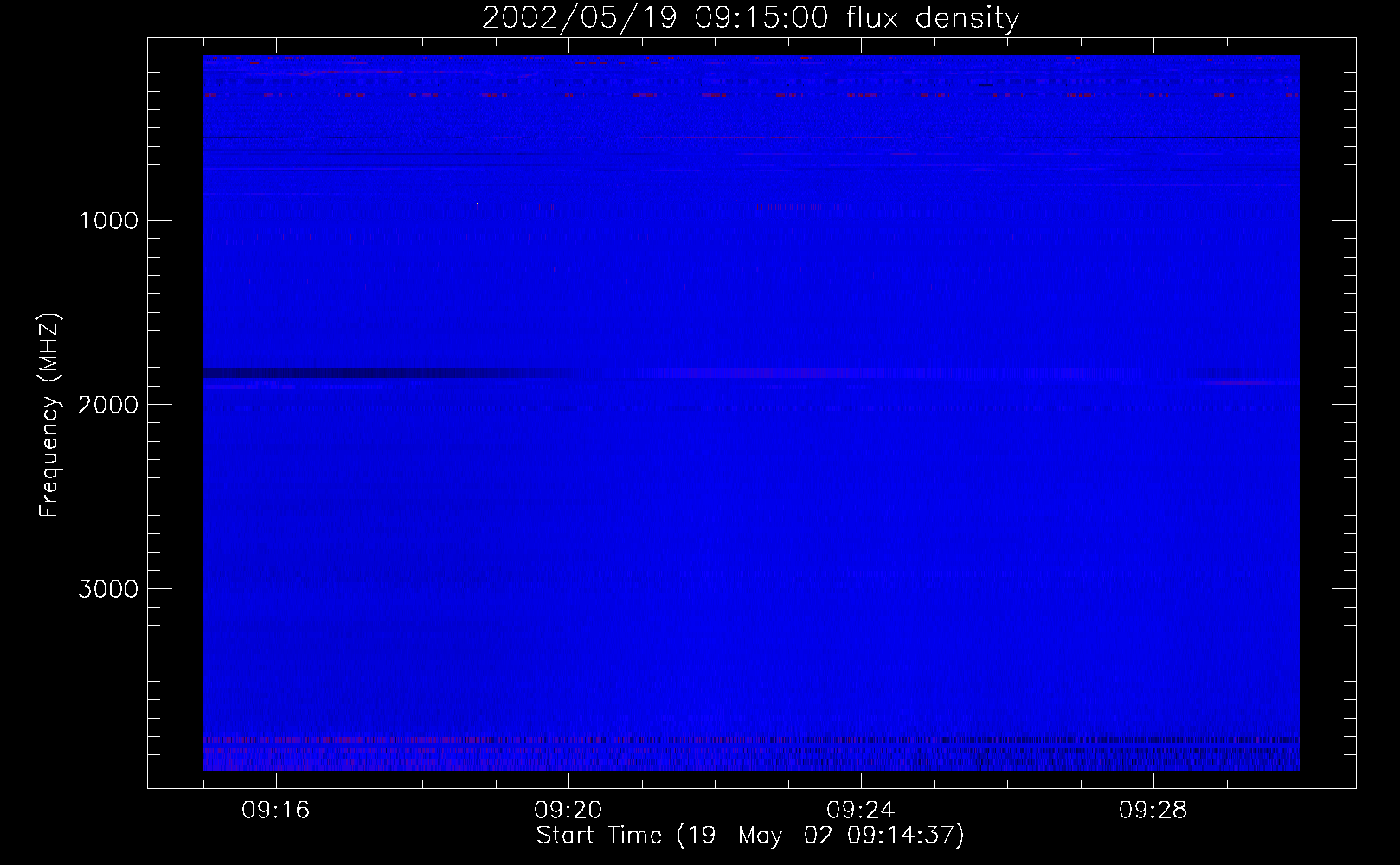Screen dimensions: 1400x865
Task: Click the 1000 frequency tick label
Action: [x=108, y=221]
